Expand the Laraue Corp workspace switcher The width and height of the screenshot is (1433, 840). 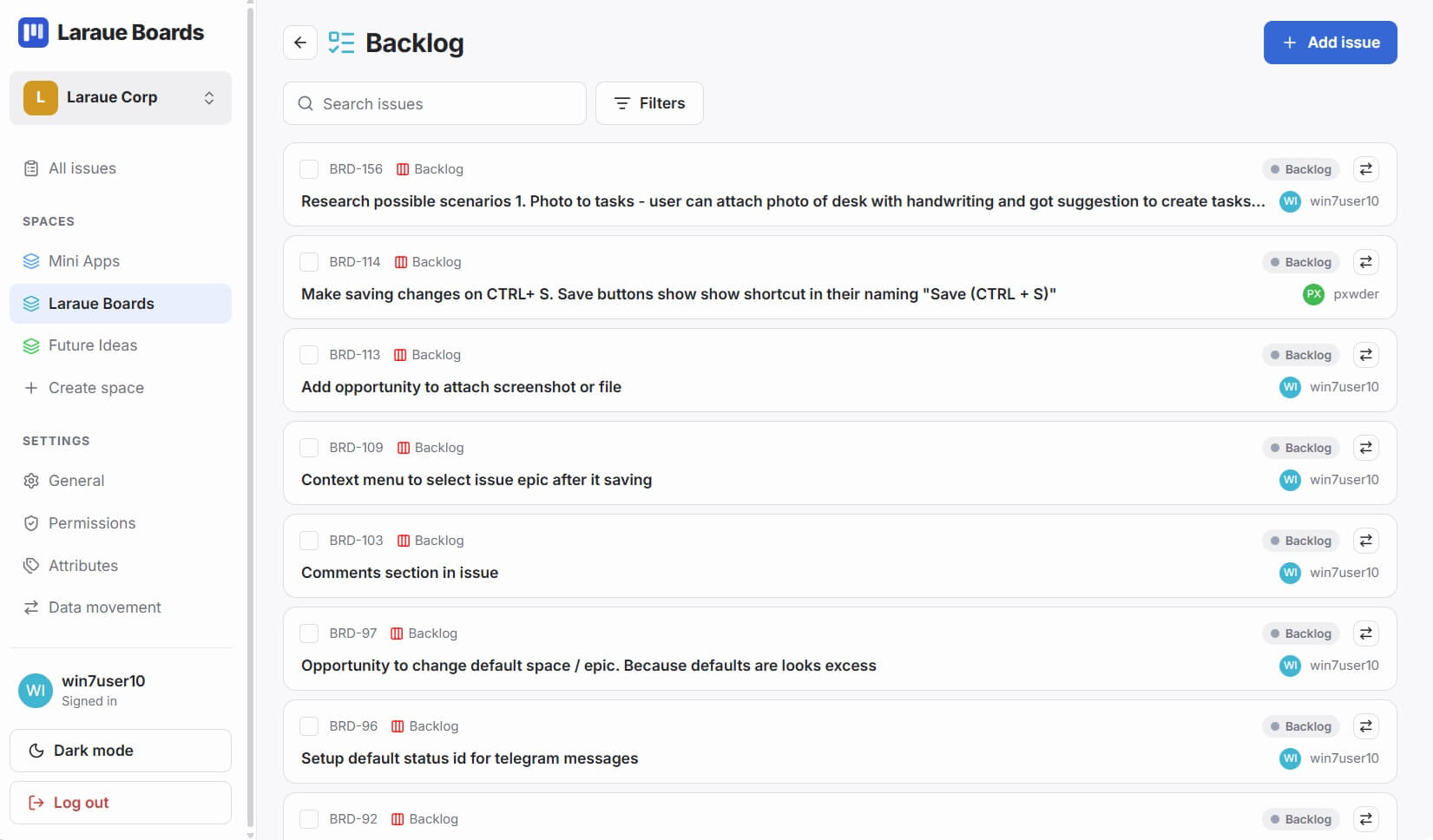[x=121, y=98]
